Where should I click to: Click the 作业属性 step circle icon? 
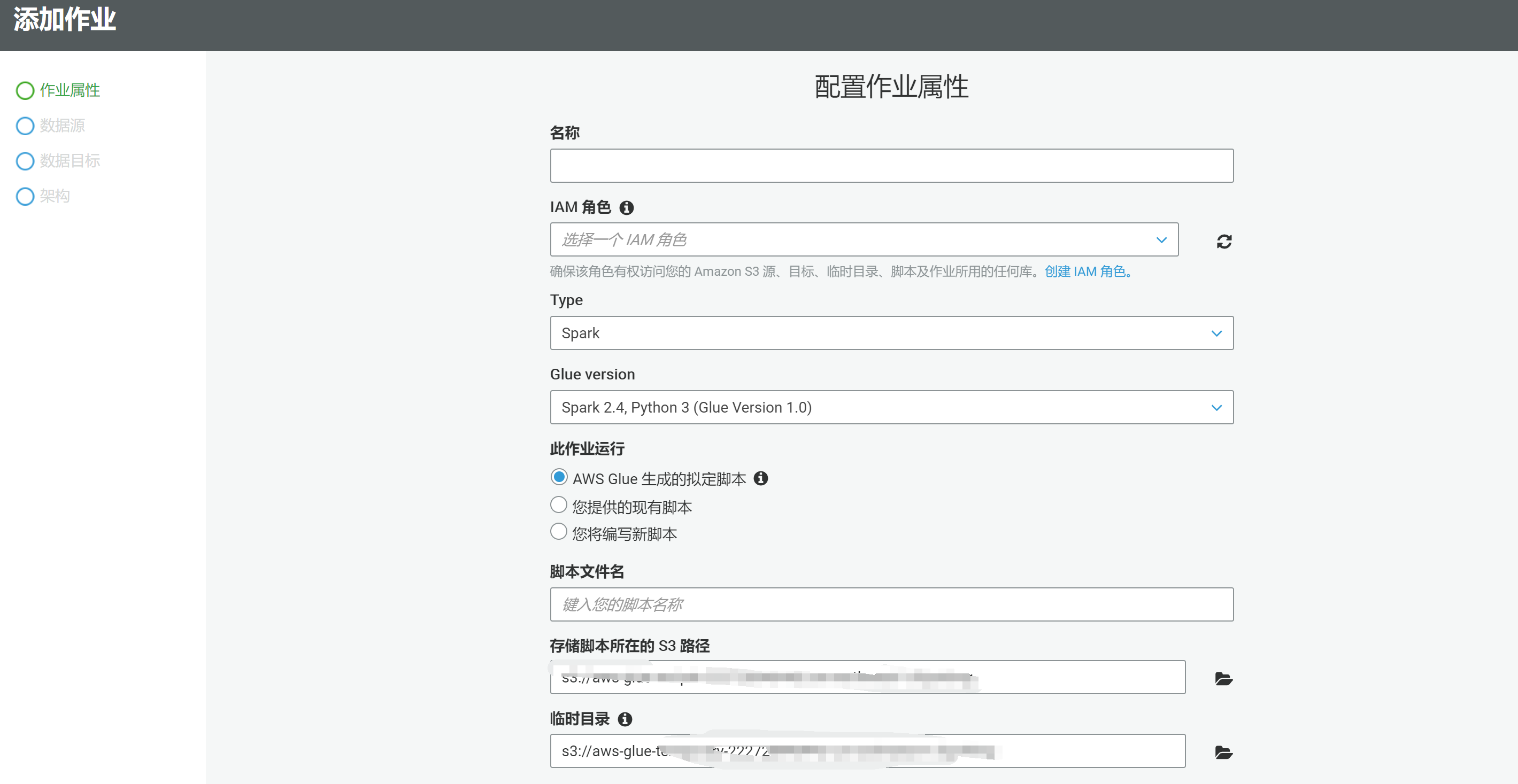point(25,90)
